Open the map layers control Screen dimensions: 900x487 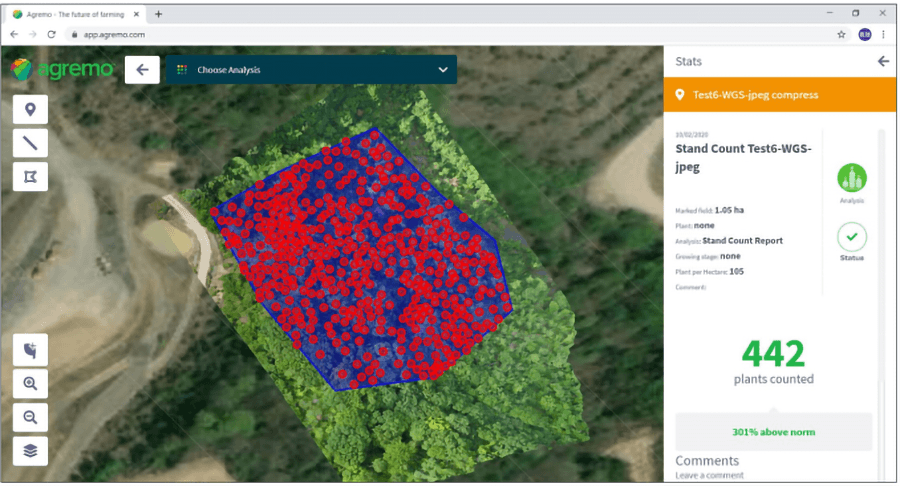click(x=30, y=450)
